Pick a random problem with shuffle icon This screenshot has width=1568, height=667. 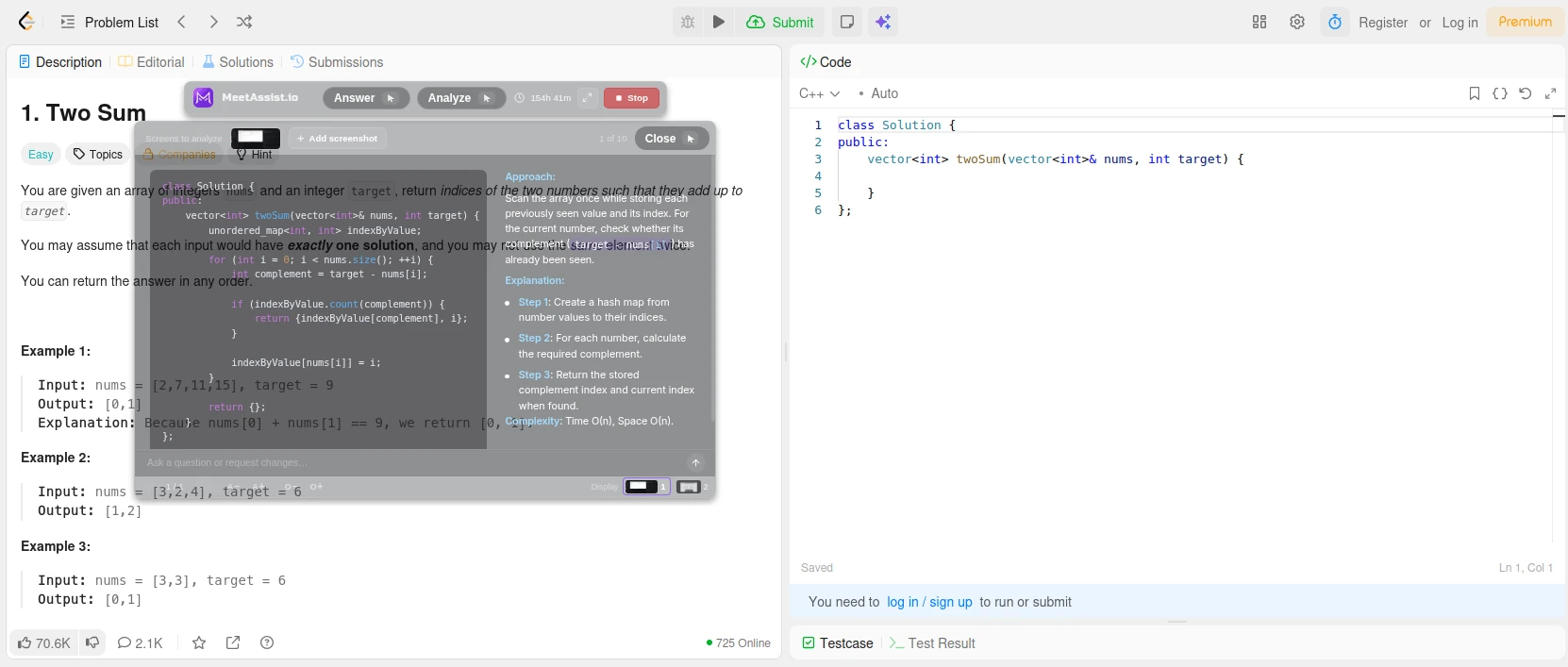point(244,22)
